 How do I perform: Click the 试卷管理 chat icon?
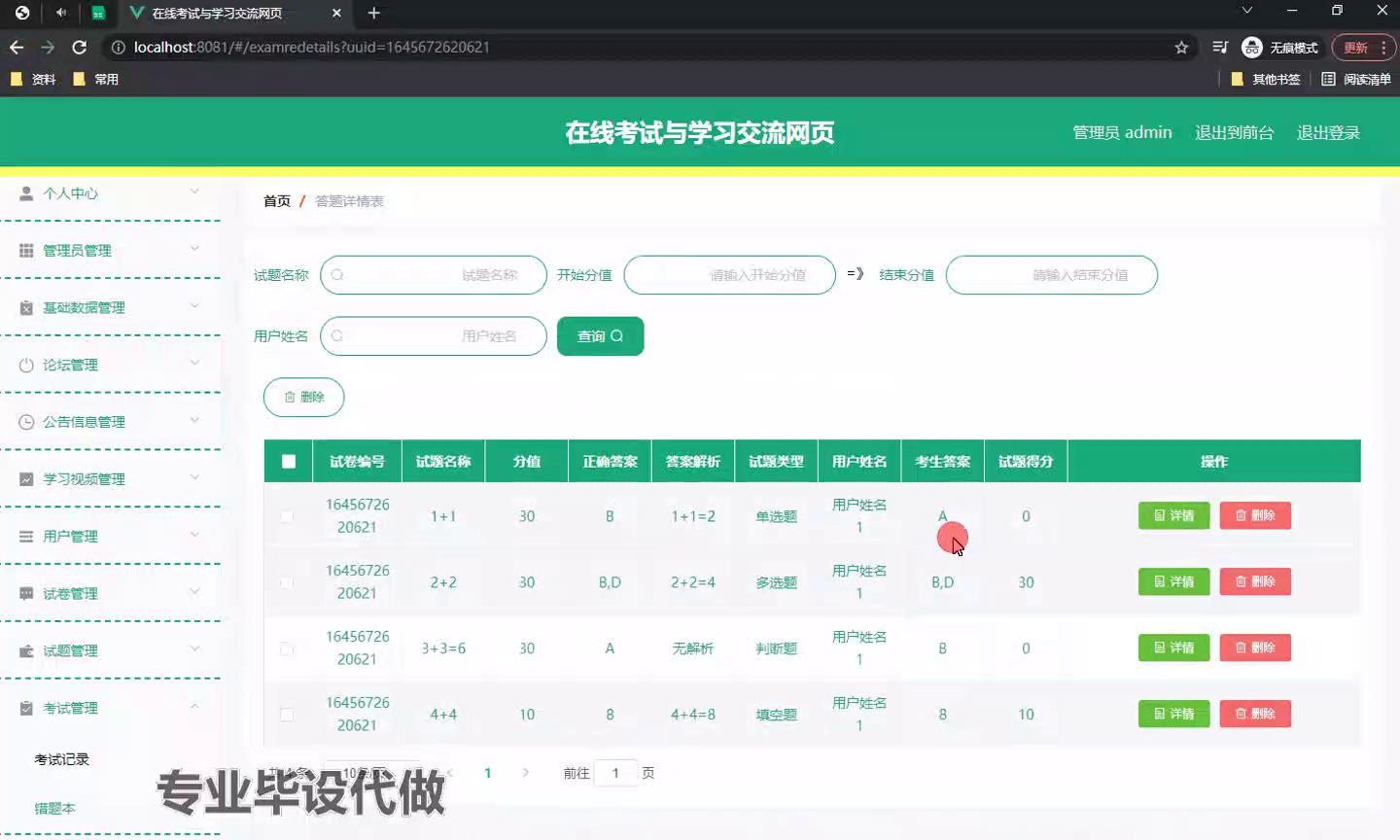[x=26, y=593]
